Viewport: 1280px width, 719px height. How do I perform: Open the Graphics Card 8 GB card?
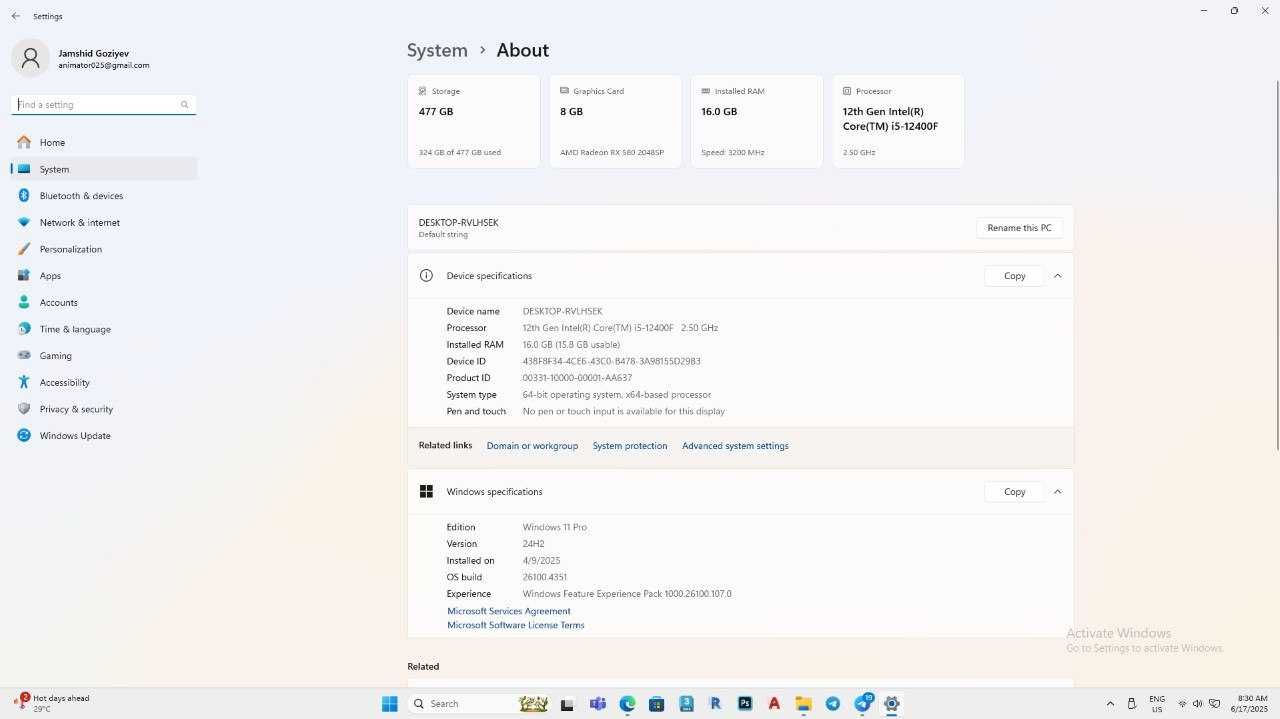[x=615, y=121]
